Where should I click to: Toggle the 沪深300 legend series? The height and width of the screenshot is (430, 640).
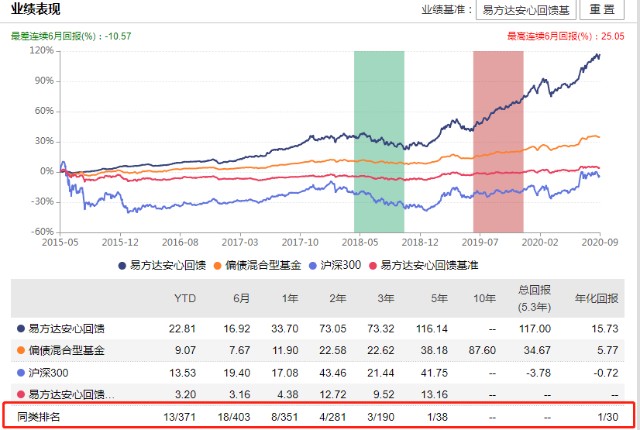click(335, 266)
